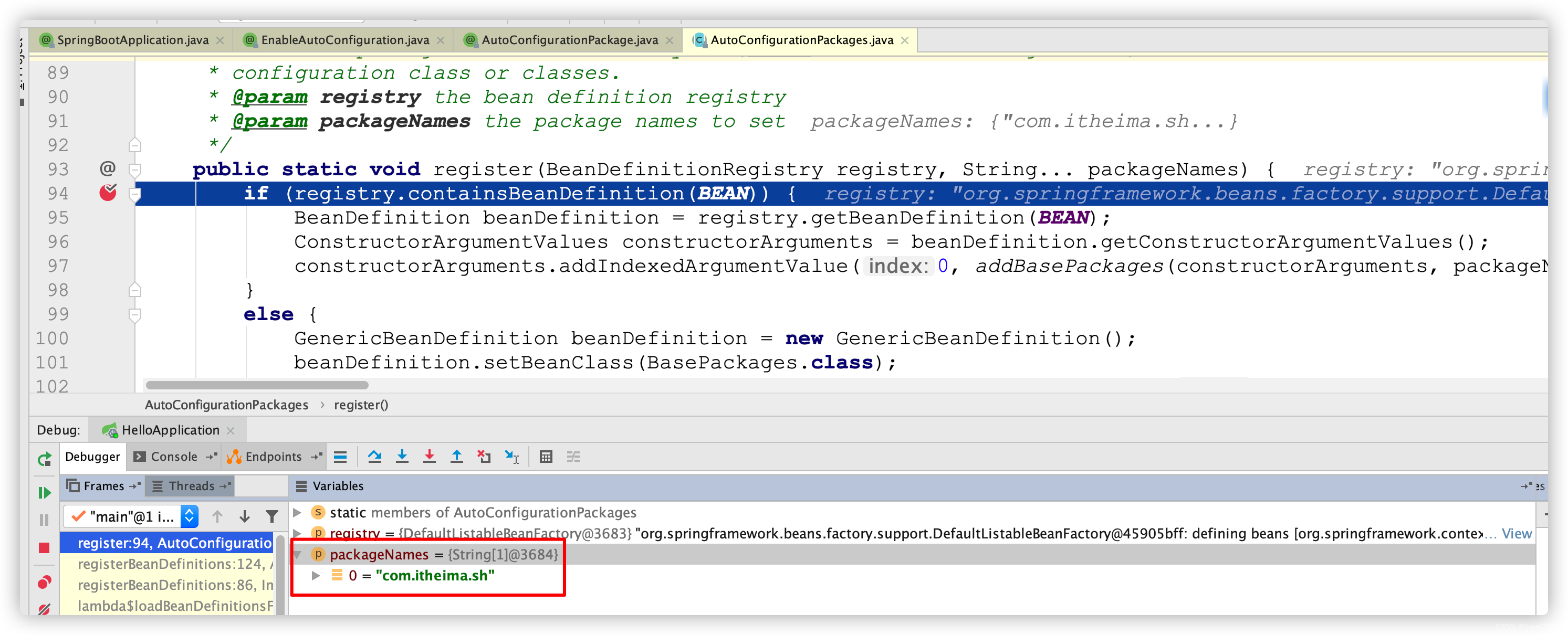Stop the debug session with red square
Image resolution: width=1568 pixels, height=635 pixels.
click(45, 548)
